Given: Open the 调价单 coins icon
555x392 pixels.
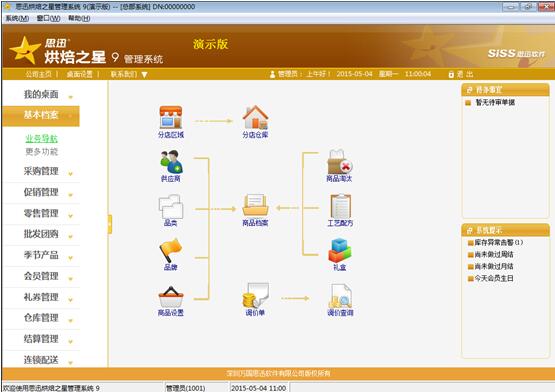Looking at the screenshot, I should tap(256, 295).
